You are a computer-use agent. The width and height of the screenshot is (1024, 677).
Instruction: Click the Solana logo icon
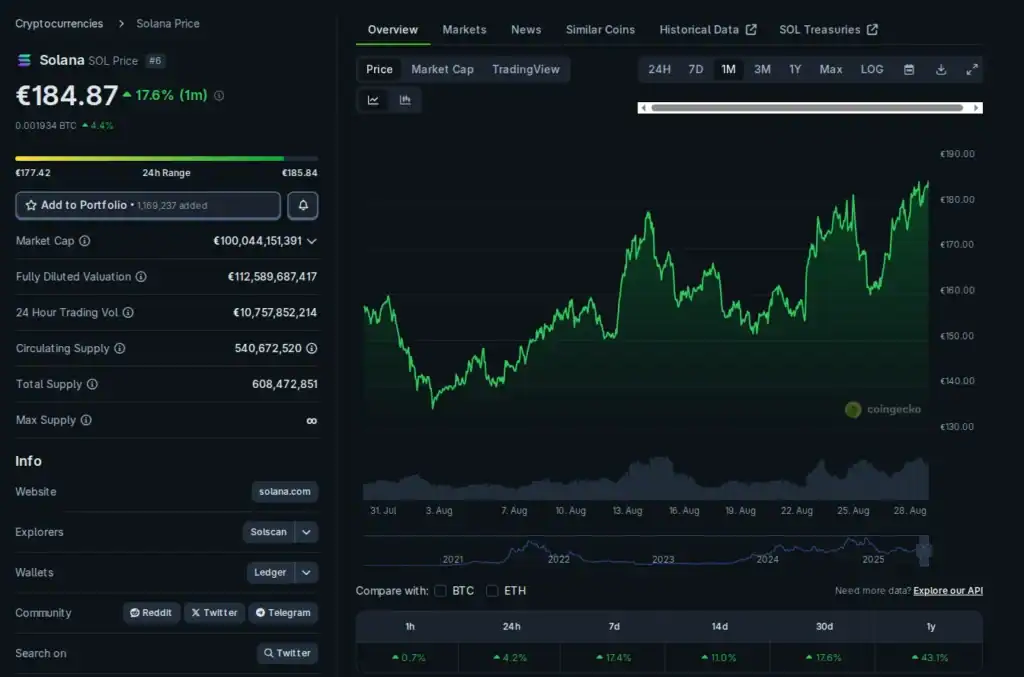24,60
